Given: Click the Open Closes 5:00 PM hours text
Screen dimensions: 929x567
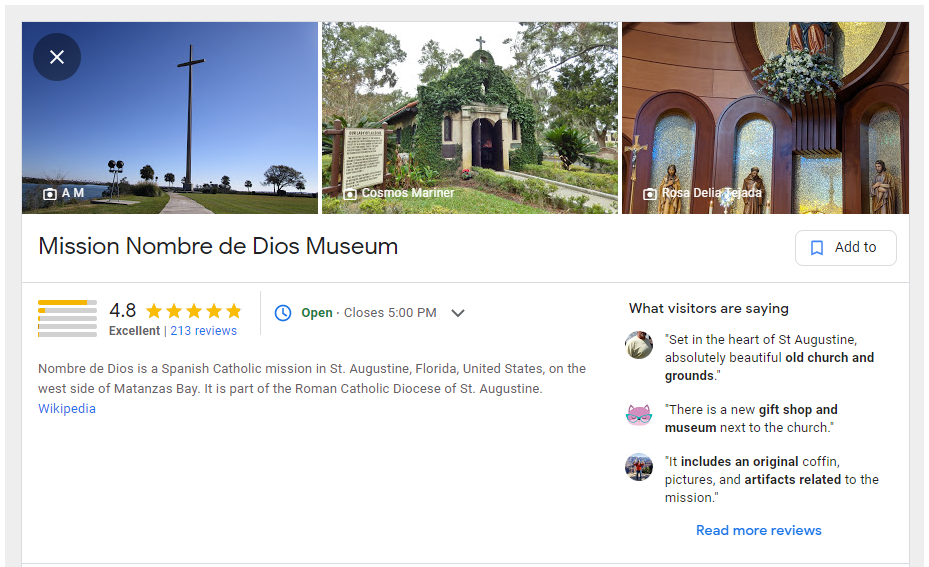Looking at the screenshot, I should pyautogui.click(x=369, y=313).
